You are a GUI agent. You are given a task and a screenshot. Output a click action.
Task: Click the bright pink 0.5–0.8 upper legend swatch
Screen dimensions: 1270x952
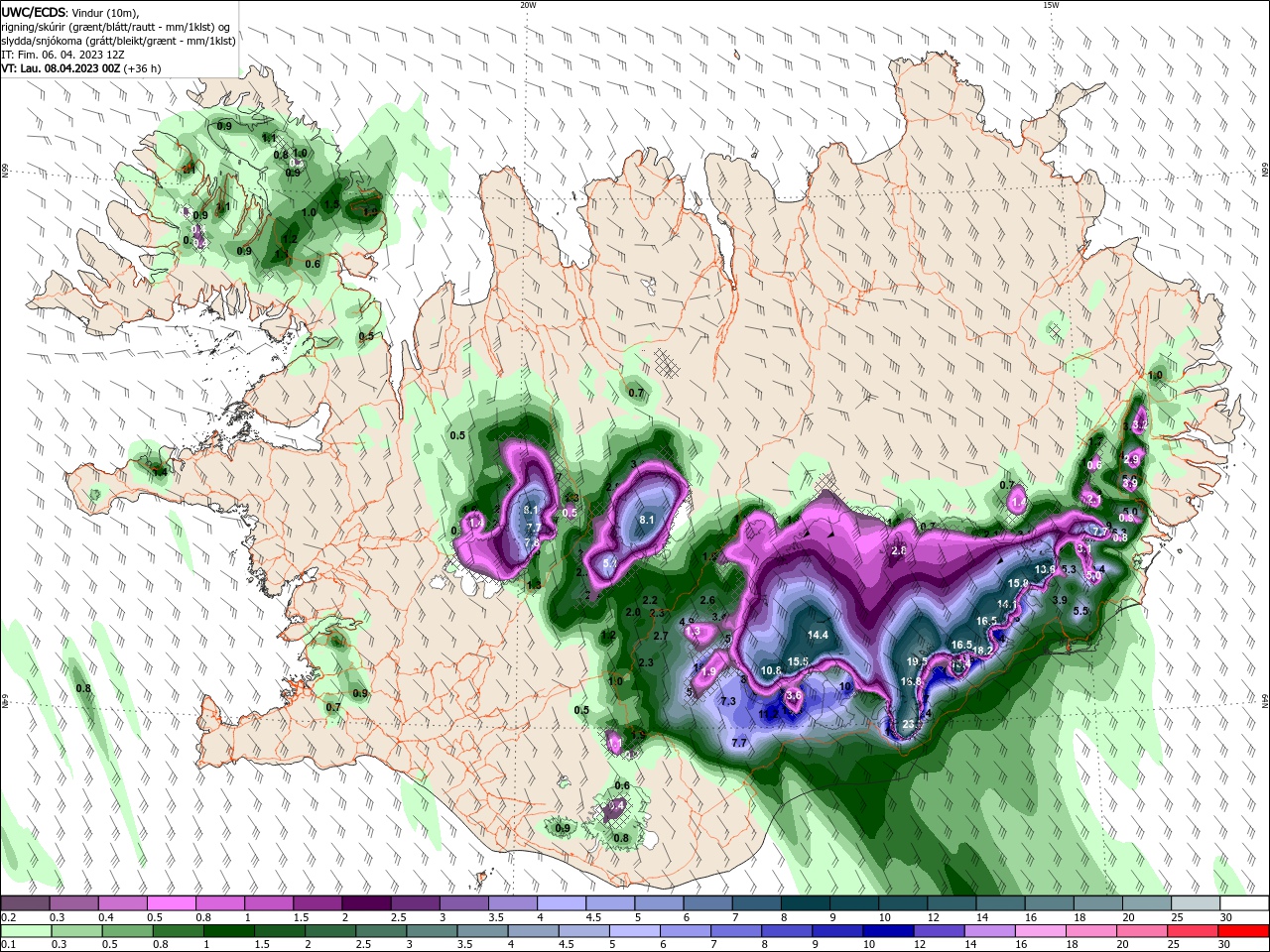pyautogui.click(x=171, y=903)
